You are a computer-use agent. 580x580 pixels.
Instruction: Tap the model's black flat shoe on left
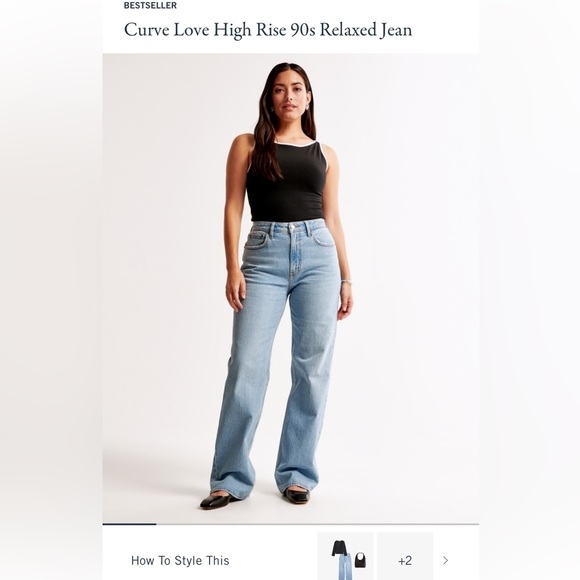pyautogui.click(x=218, y=499)
